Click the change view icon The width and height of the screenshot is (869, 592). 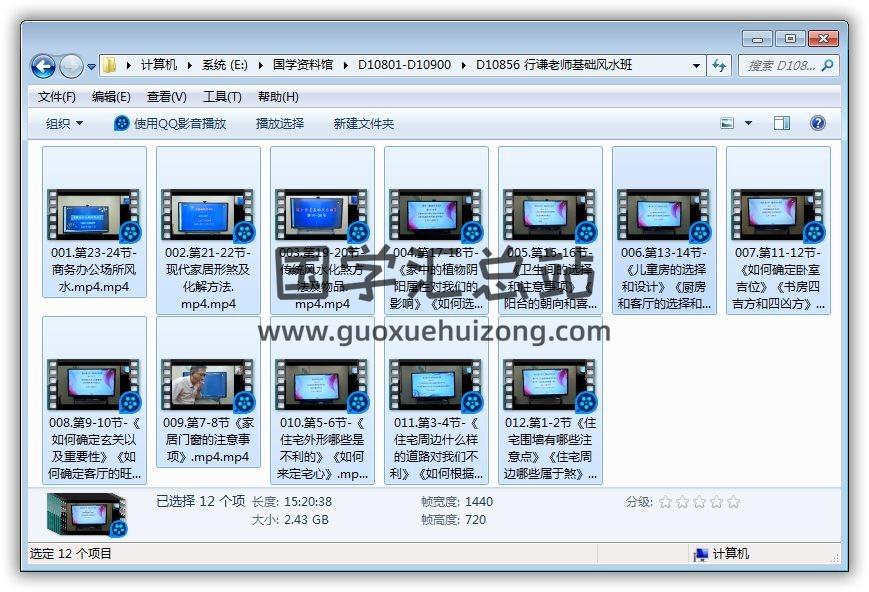(728, 123)
